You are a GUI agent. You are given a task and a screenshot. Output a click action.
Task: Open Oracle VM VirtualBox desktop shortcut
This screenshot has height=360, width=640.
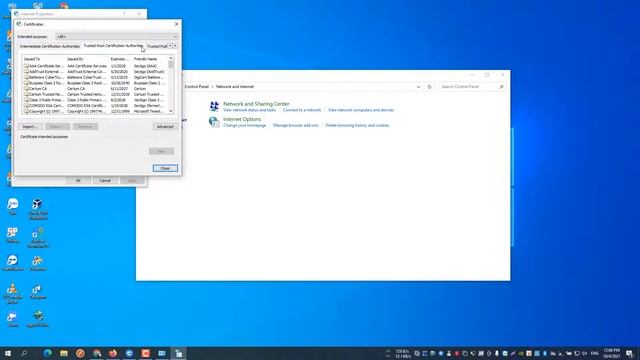click(x=38, y=209)
